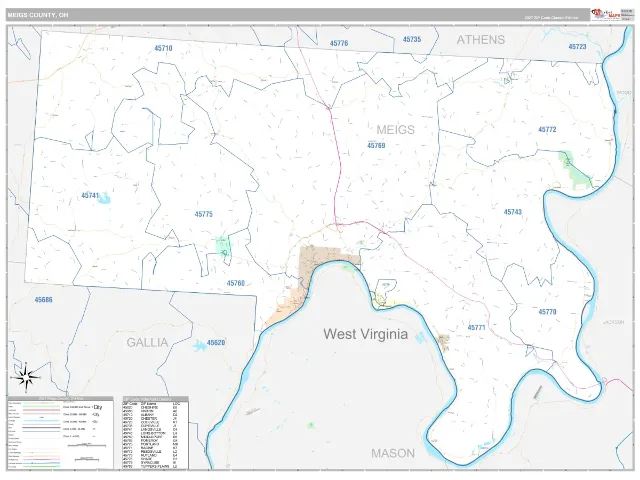Click the lake next to 45620
The width and height of the screenshot is (640, 480).
[199, 346]
